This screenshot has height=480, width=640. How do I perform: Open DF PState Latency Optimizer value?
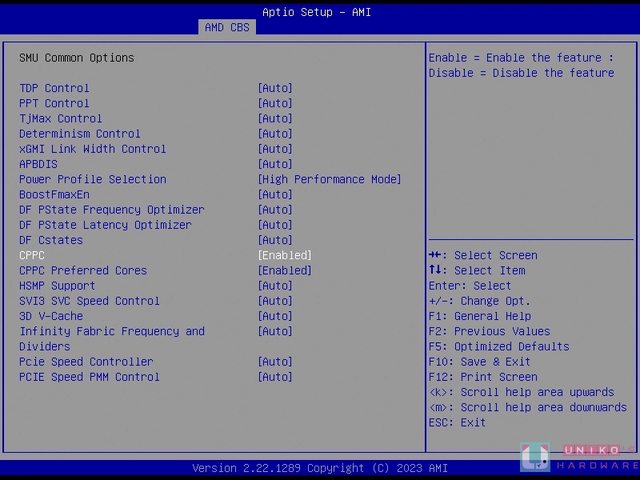275,225
